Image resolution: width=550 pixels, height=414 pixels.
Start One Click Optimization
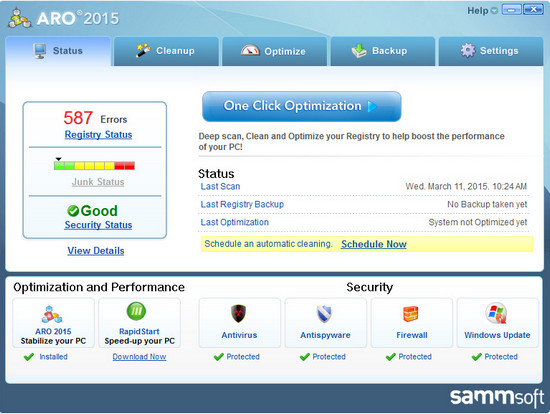coord(302,106)
